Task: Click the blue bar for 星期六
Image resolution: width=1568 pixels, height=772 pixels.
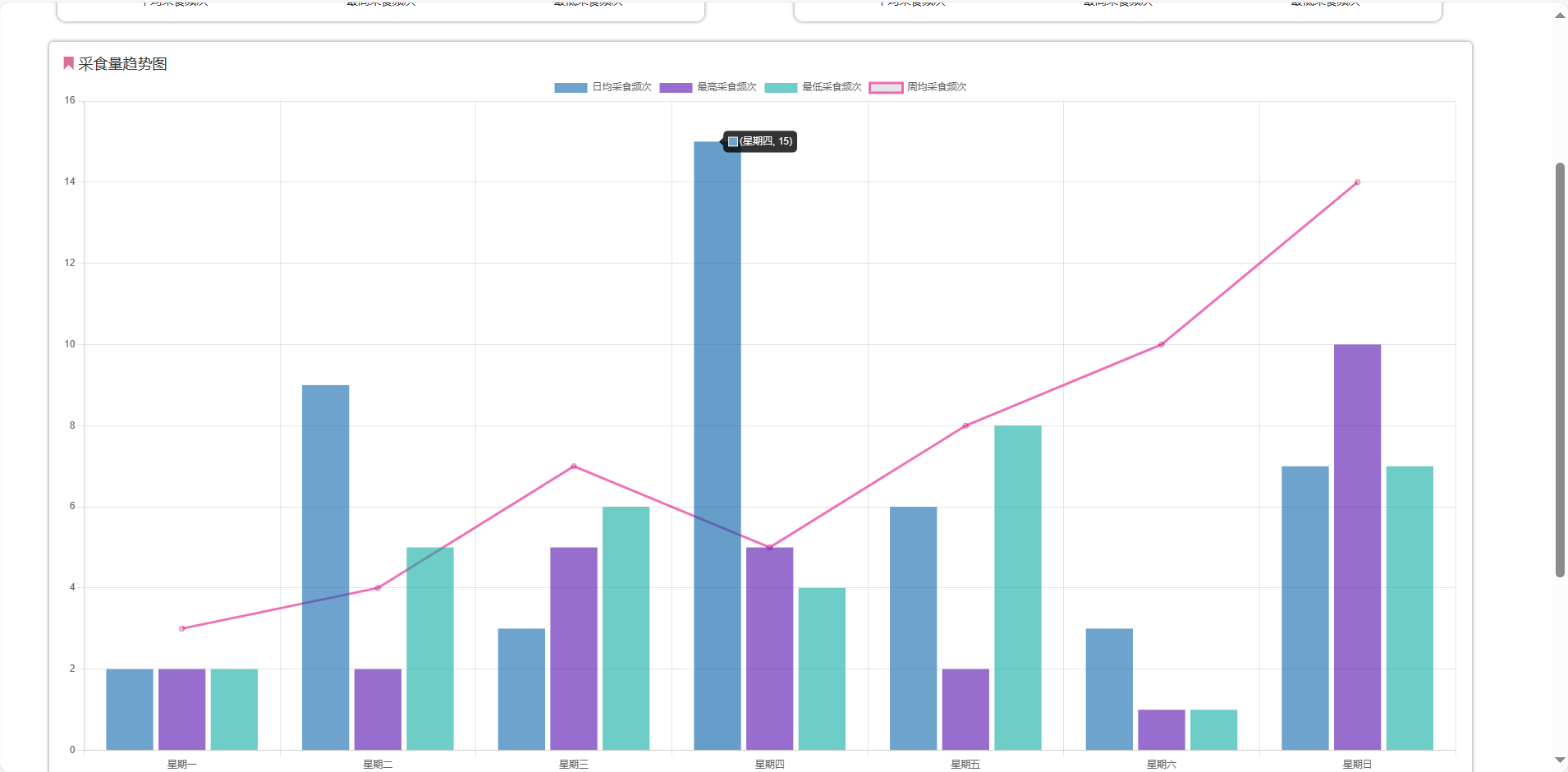Action: [1108, 689]
